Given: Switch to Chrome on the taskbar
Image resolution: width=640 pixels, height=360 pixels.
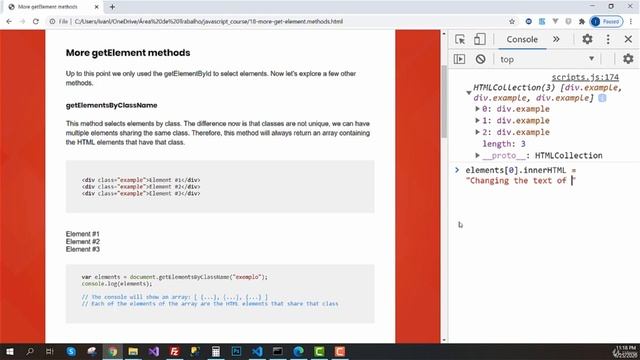Looking at the screenshot, I should coord(113,351).
